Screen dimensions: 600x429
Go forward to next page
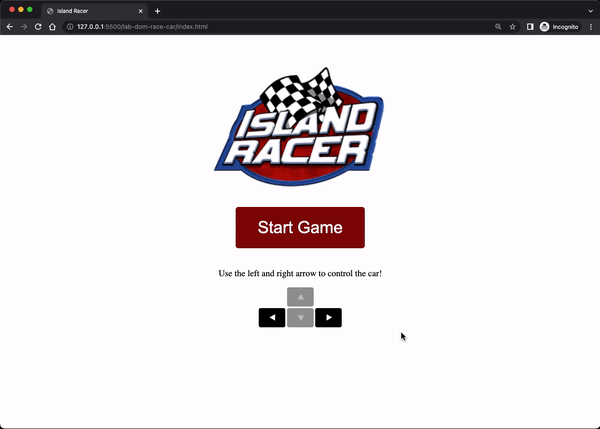24,27
